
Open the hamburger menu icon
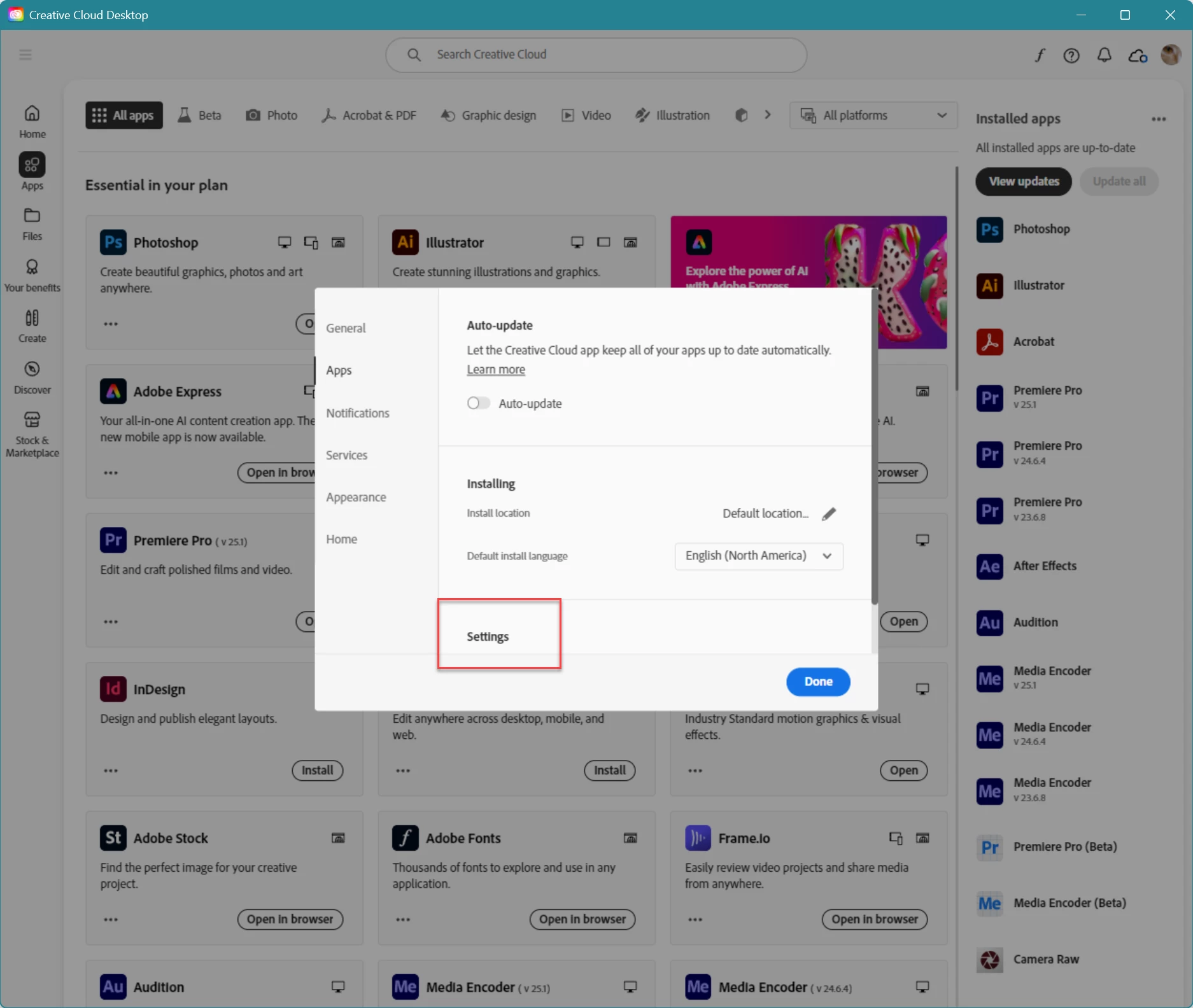pos(25,55)
